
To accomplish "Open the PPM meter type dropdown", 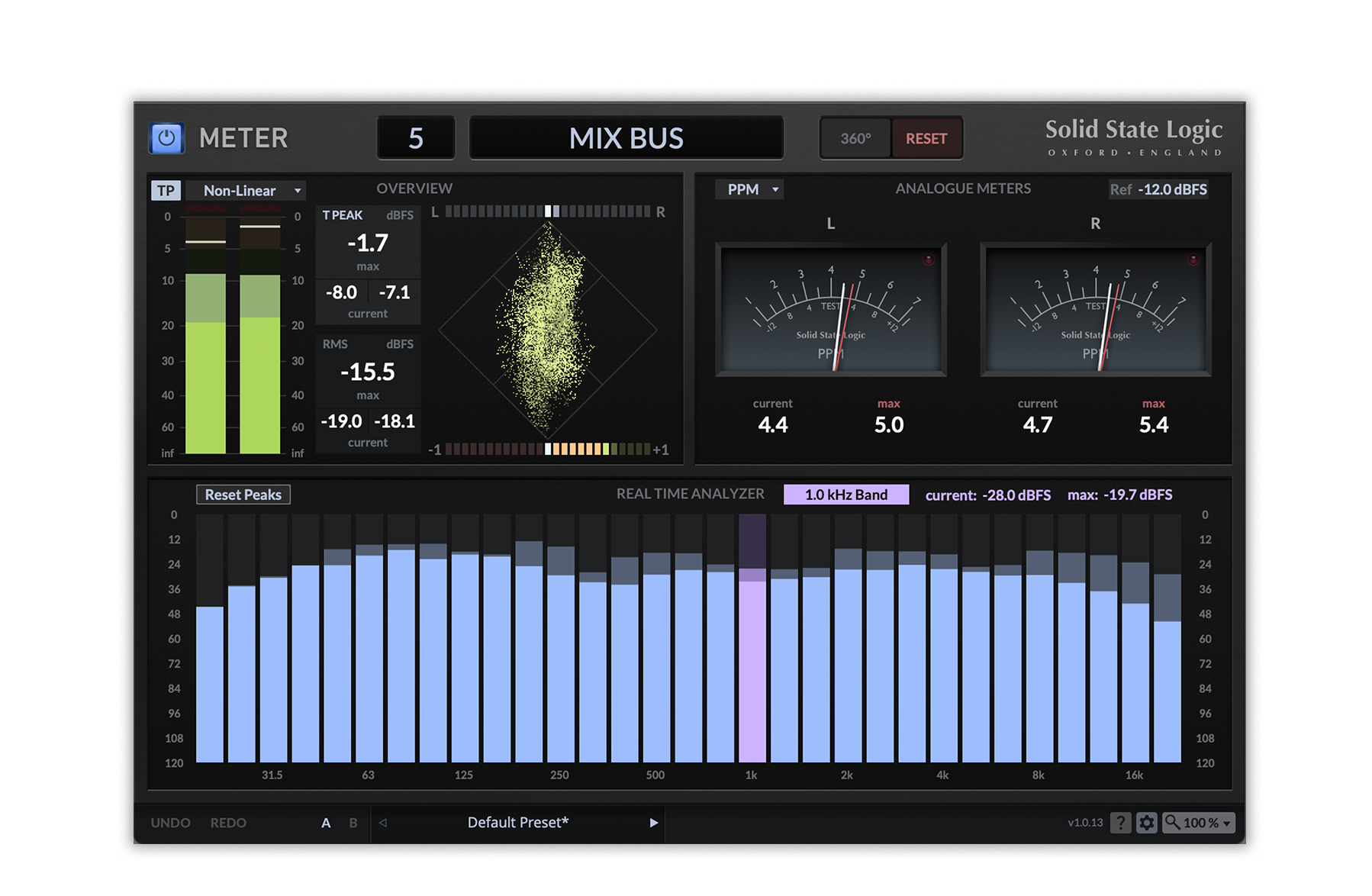I will pos(749,189).
